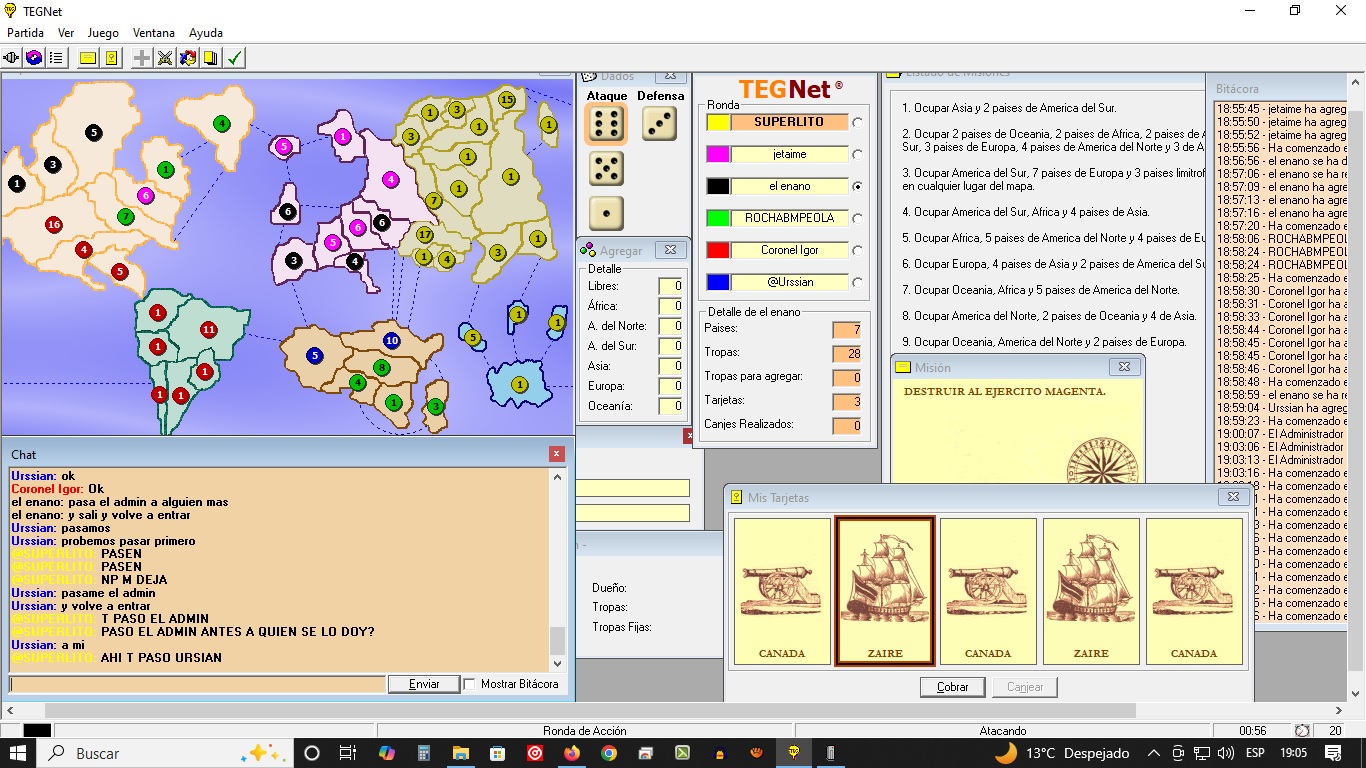Image resolution: width=1366 pixels, height=768 pixels.
Task: Click the crossed swords attack toolbar icon
Action: (165, 58)
